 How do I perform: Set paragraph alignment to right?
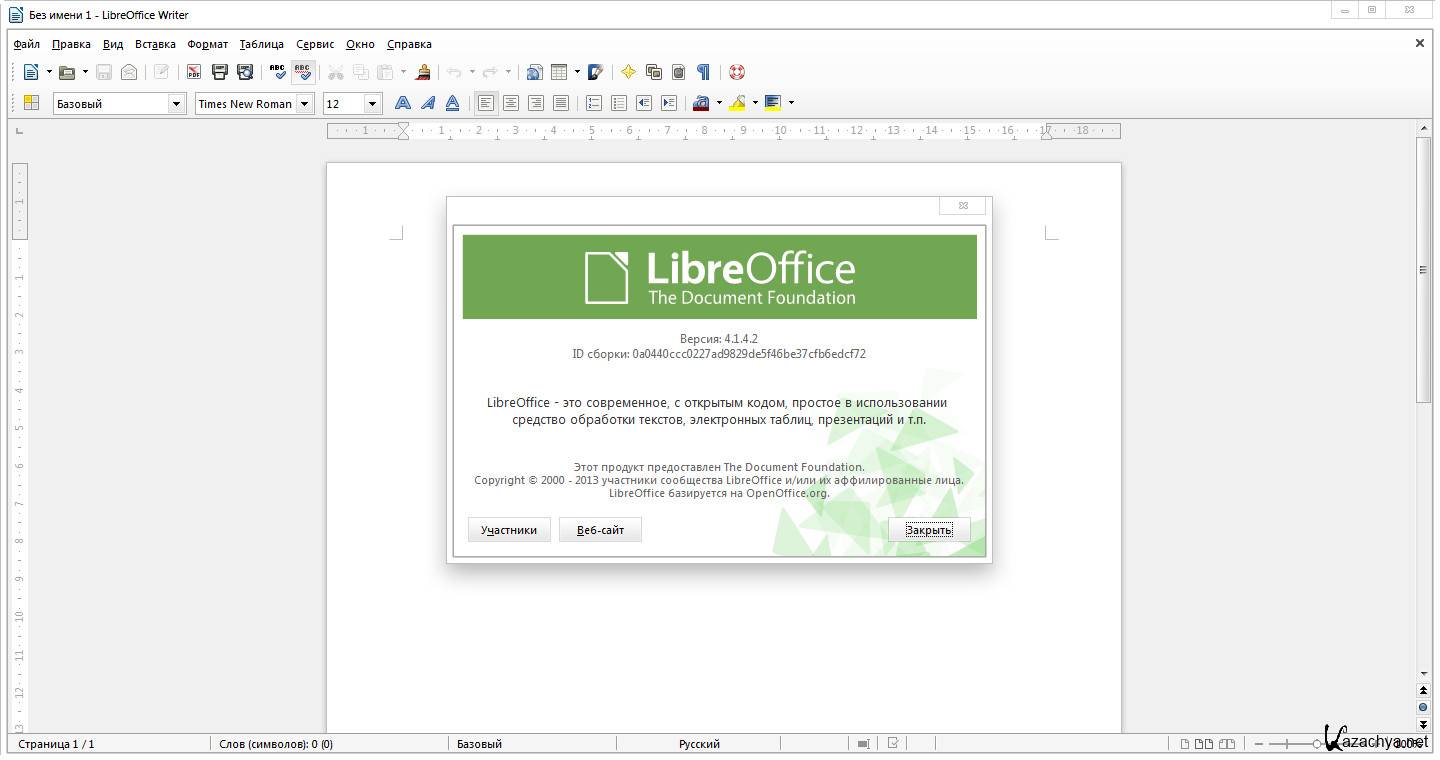[536, 103]
